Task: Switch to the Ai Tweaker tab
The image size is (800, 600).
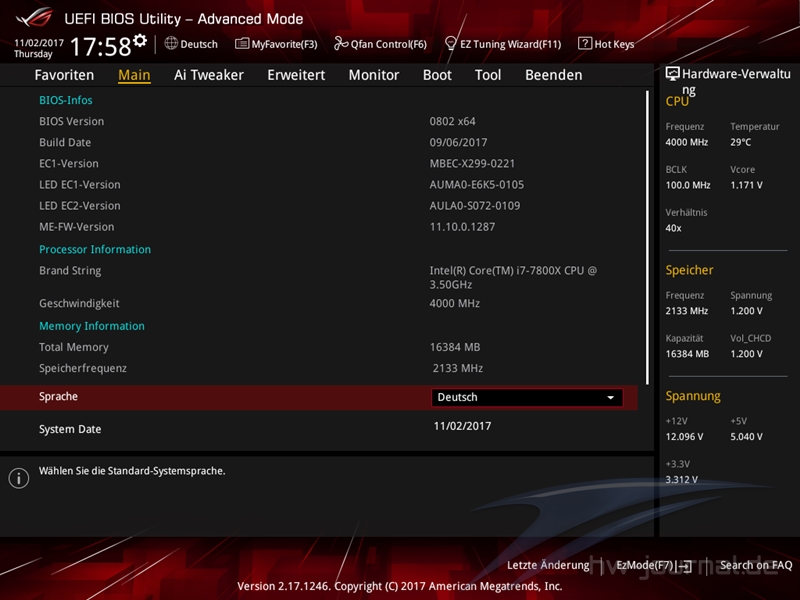Action: [209, 75]
